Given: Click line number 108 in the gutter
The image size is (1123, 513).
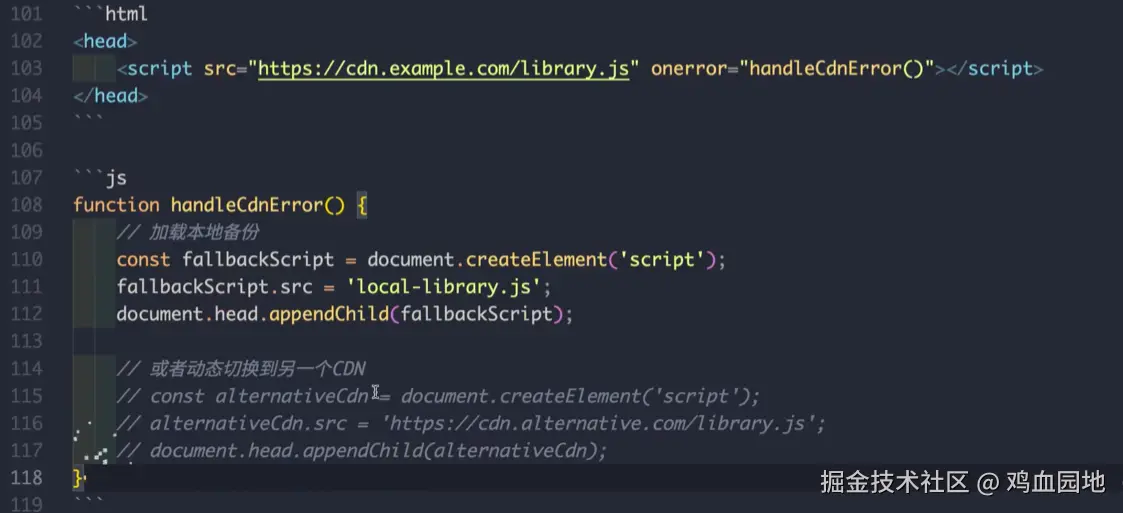Looking at the screenshot, I should [x=26, y=205].
